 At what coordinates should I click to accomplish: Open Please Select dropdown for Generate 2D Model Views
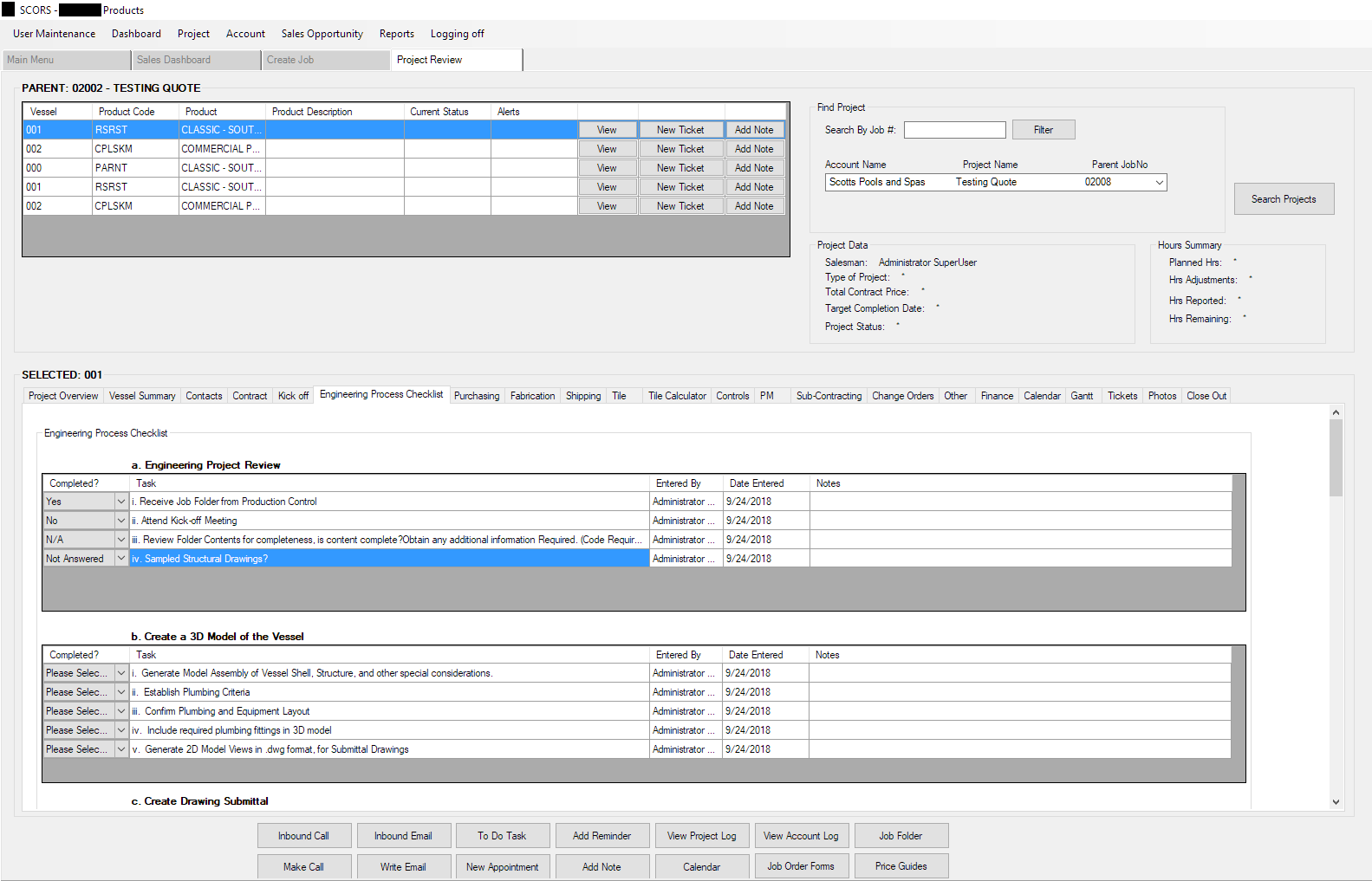click(121, 749)
